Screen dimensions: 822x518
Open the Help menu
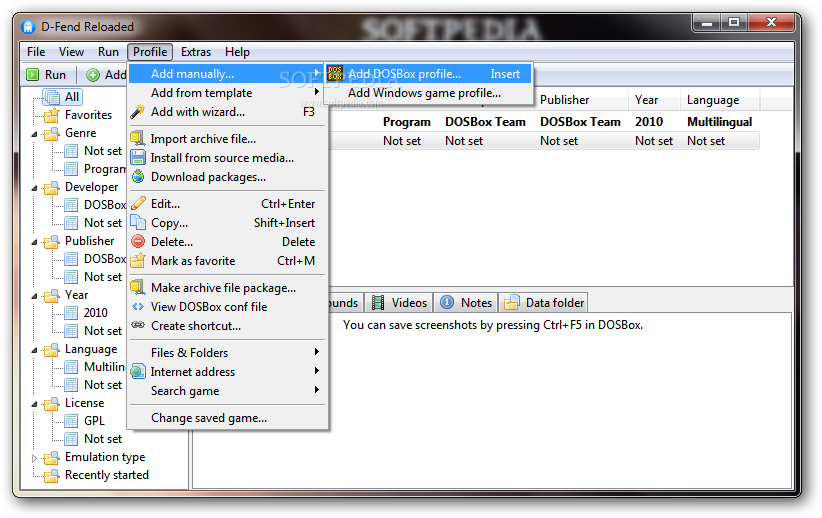[237, 52]
